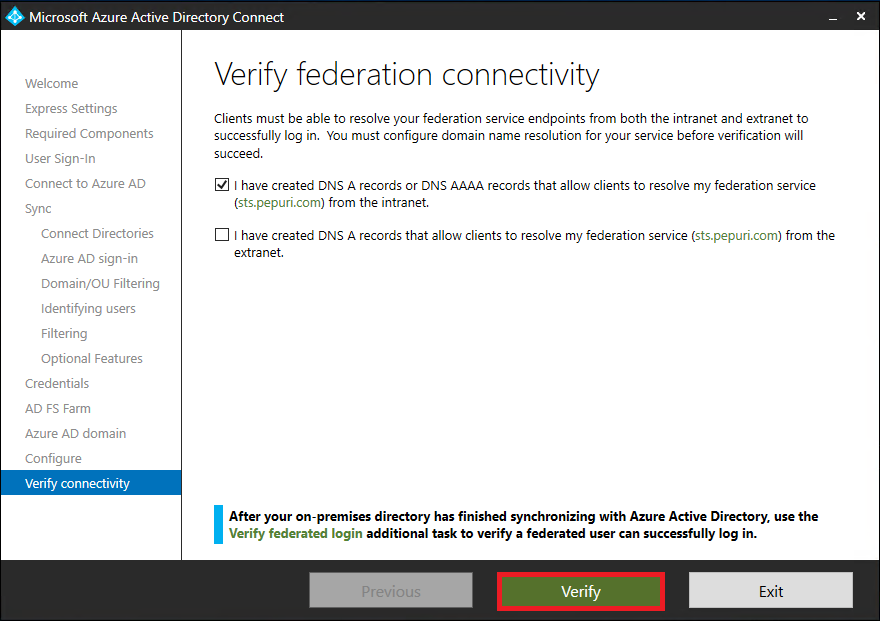Image resolution: width=880 pixels, height=621 pixels.
Task: Open Azure AD sign-in sub-step
Action: (x=89, y=259)
